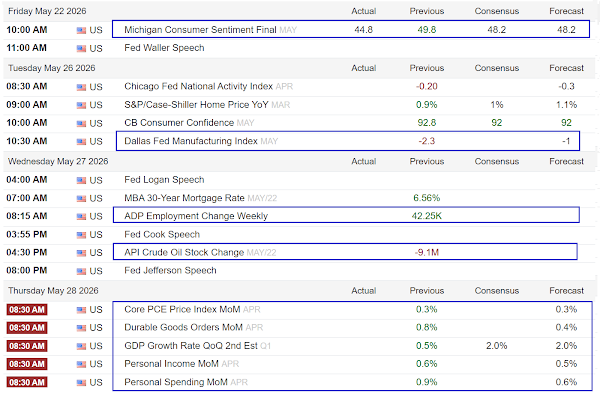The image size is (600, 396).
Task: Click US flag beside Michigan Consumer Sentiment
Action: click(x=81, y=30)
